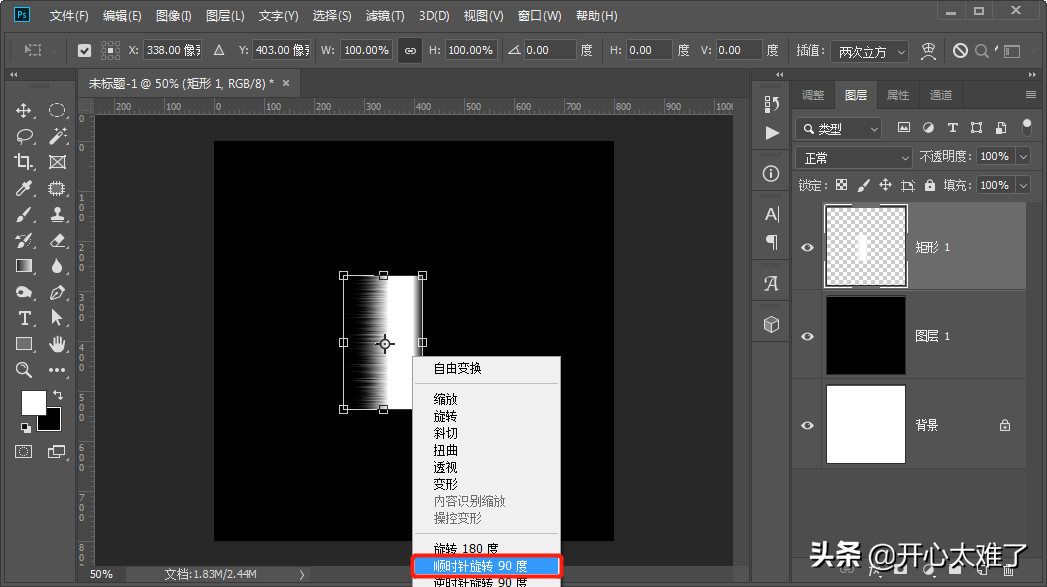Image resolution: width=1047 pixels, height=587 pixels.
Task: Open the Info panel icon
Action: coord(771,174)
